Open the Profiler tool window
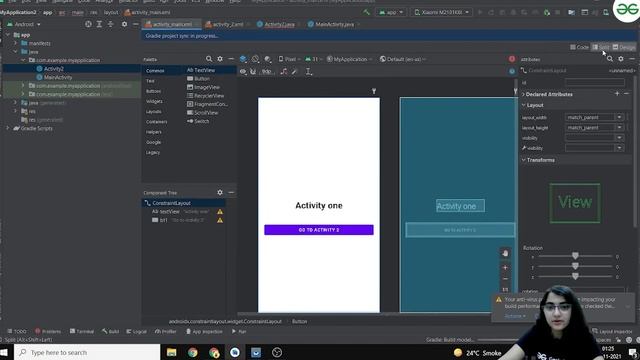640x360 pixels. tap(165, 331)
